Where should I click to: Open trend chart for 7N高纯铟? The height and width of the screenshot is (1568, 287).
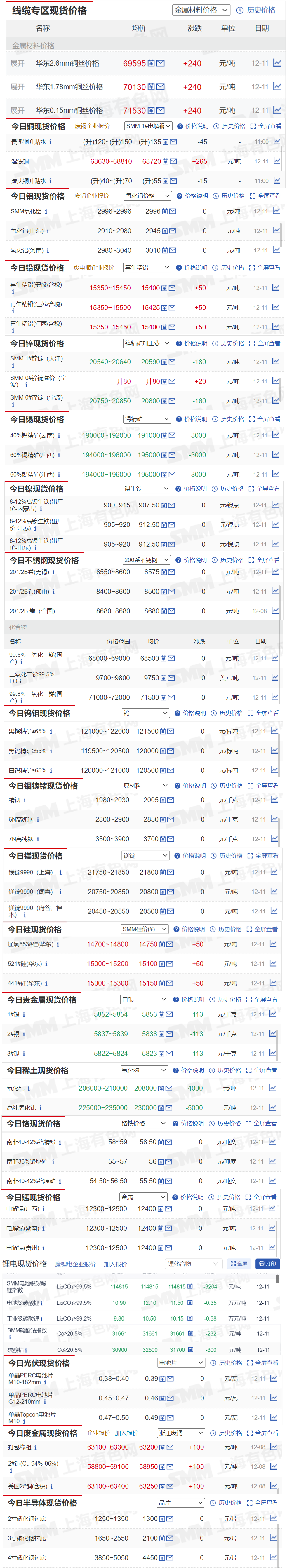(275, 839)
